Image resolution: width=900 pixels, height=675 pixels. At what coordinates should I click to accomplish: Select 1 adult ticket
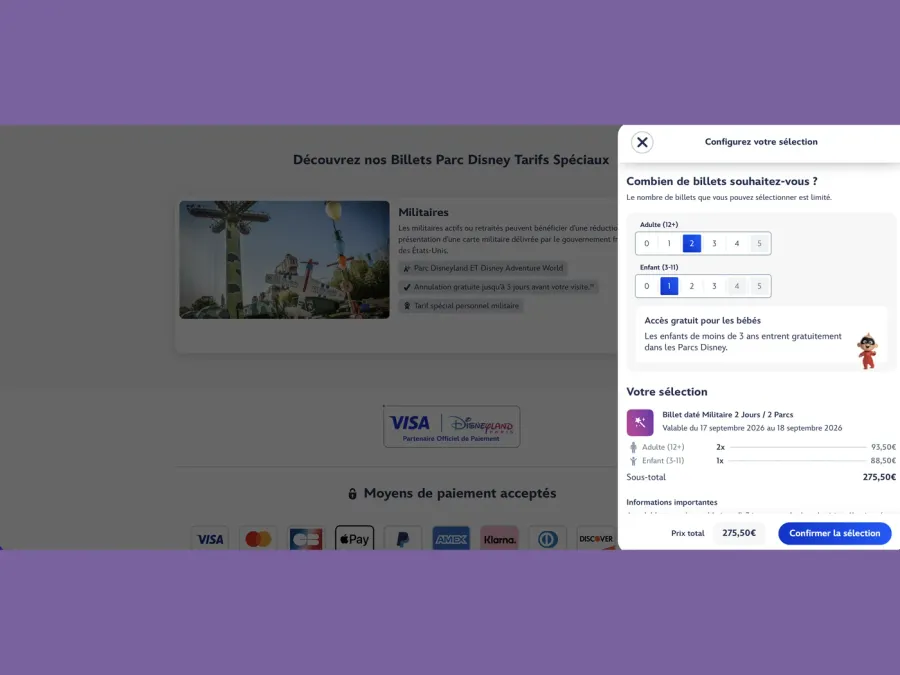pyautogui.click(x=669, y=243)
